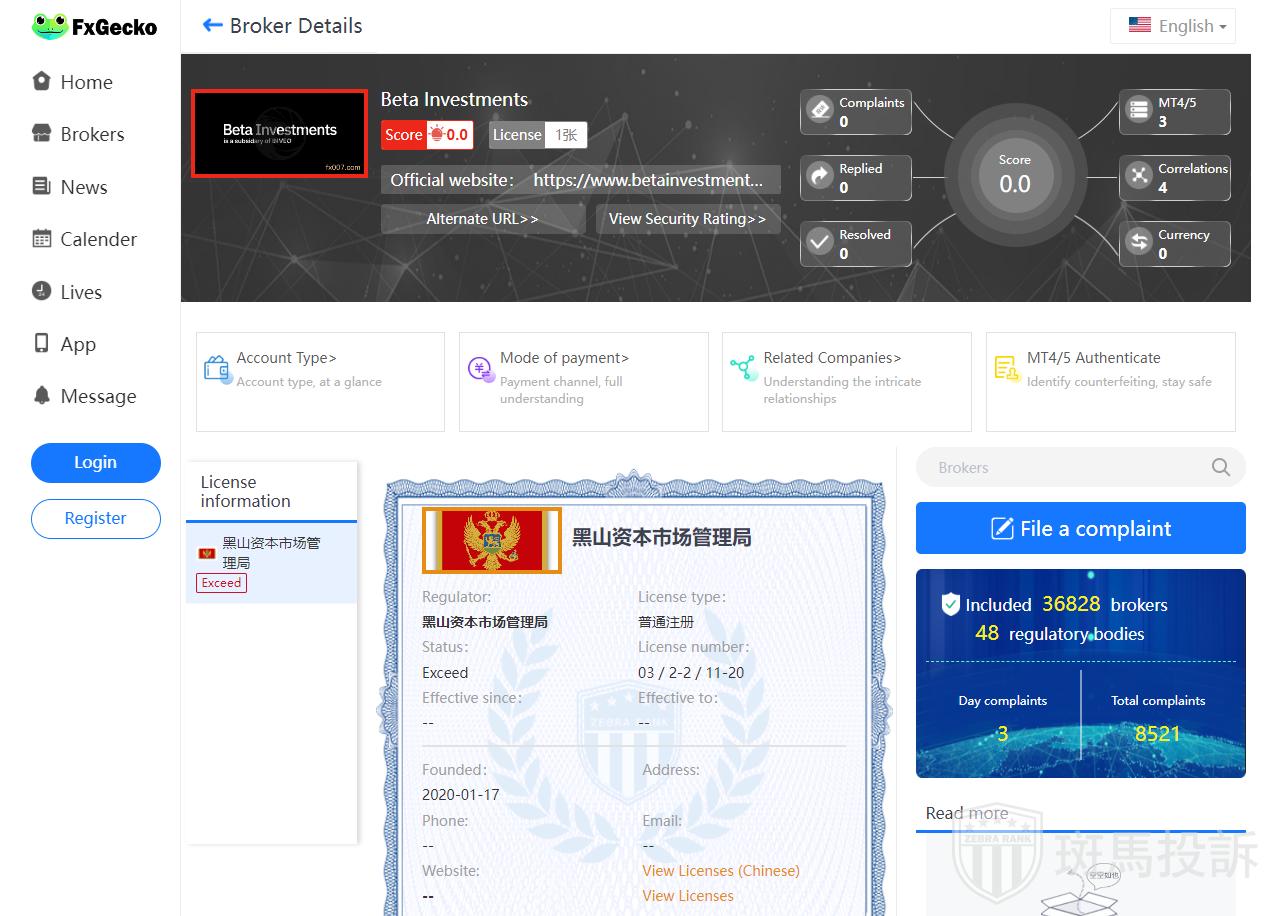Open the Account Type card
The height and width of the screenshot is (916, 1277).
320,381
